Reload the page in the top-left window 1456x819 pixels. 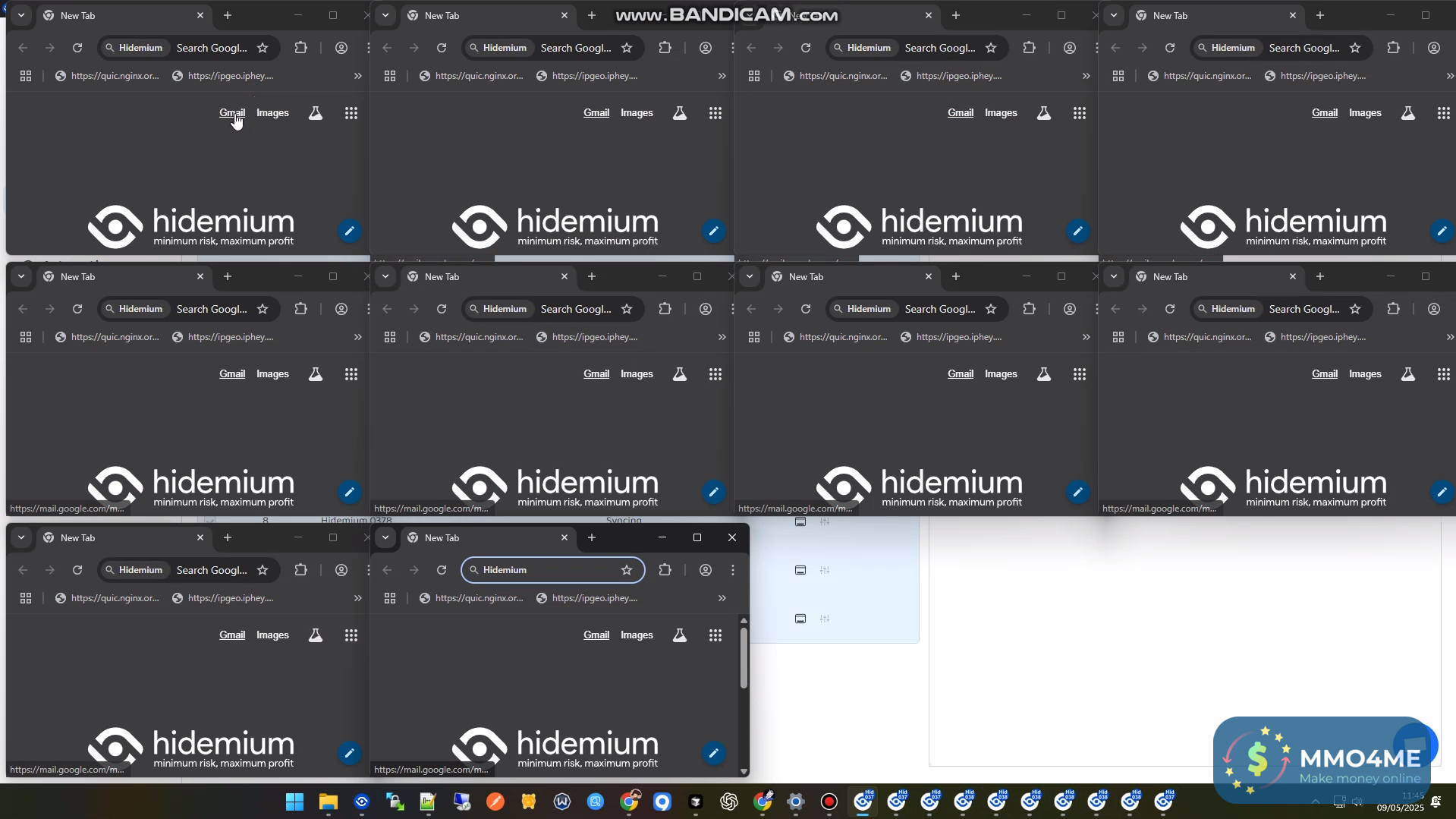(x=77, y=48)
